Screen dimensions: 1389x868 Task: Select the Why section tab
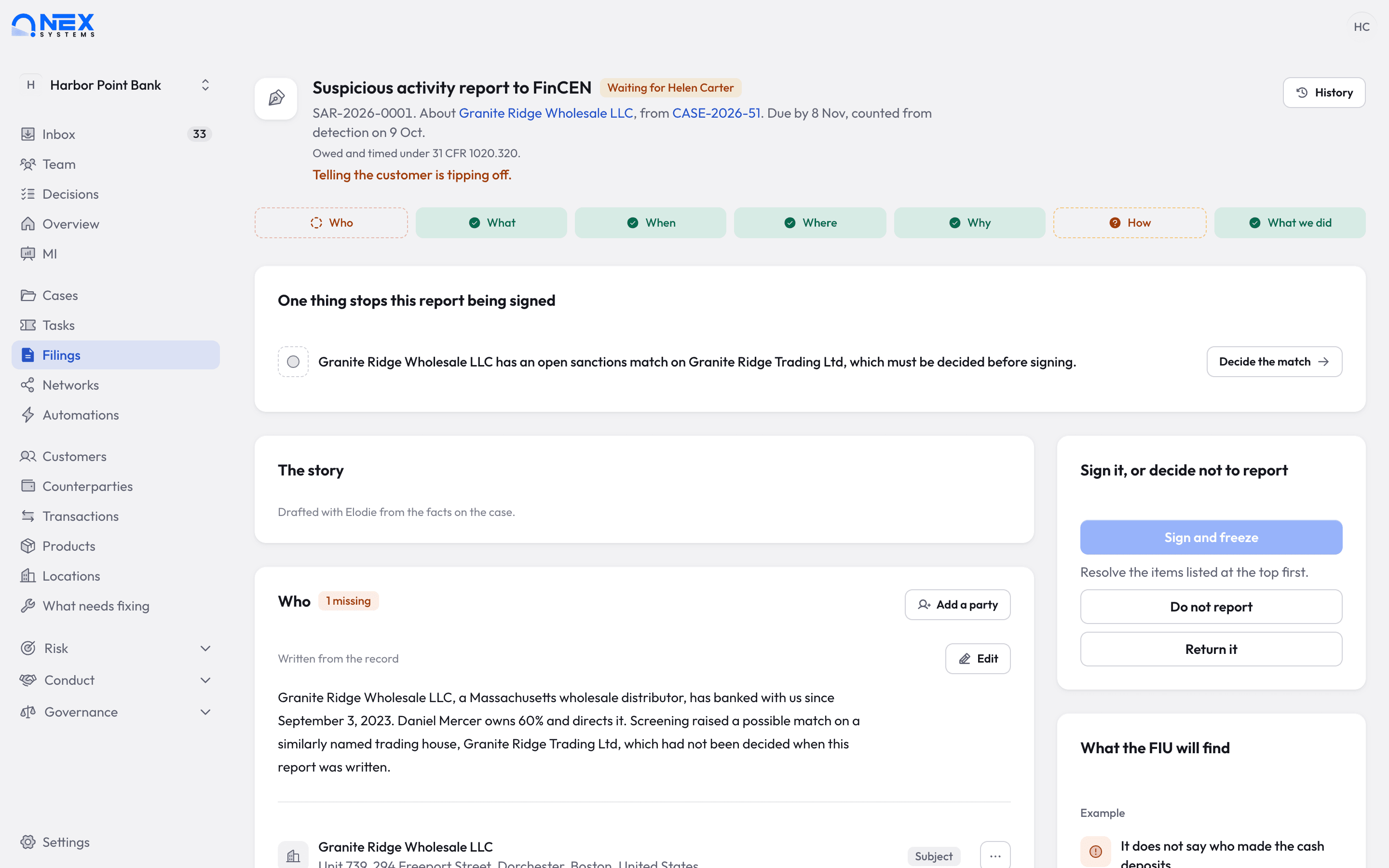[x=969, y=223]
